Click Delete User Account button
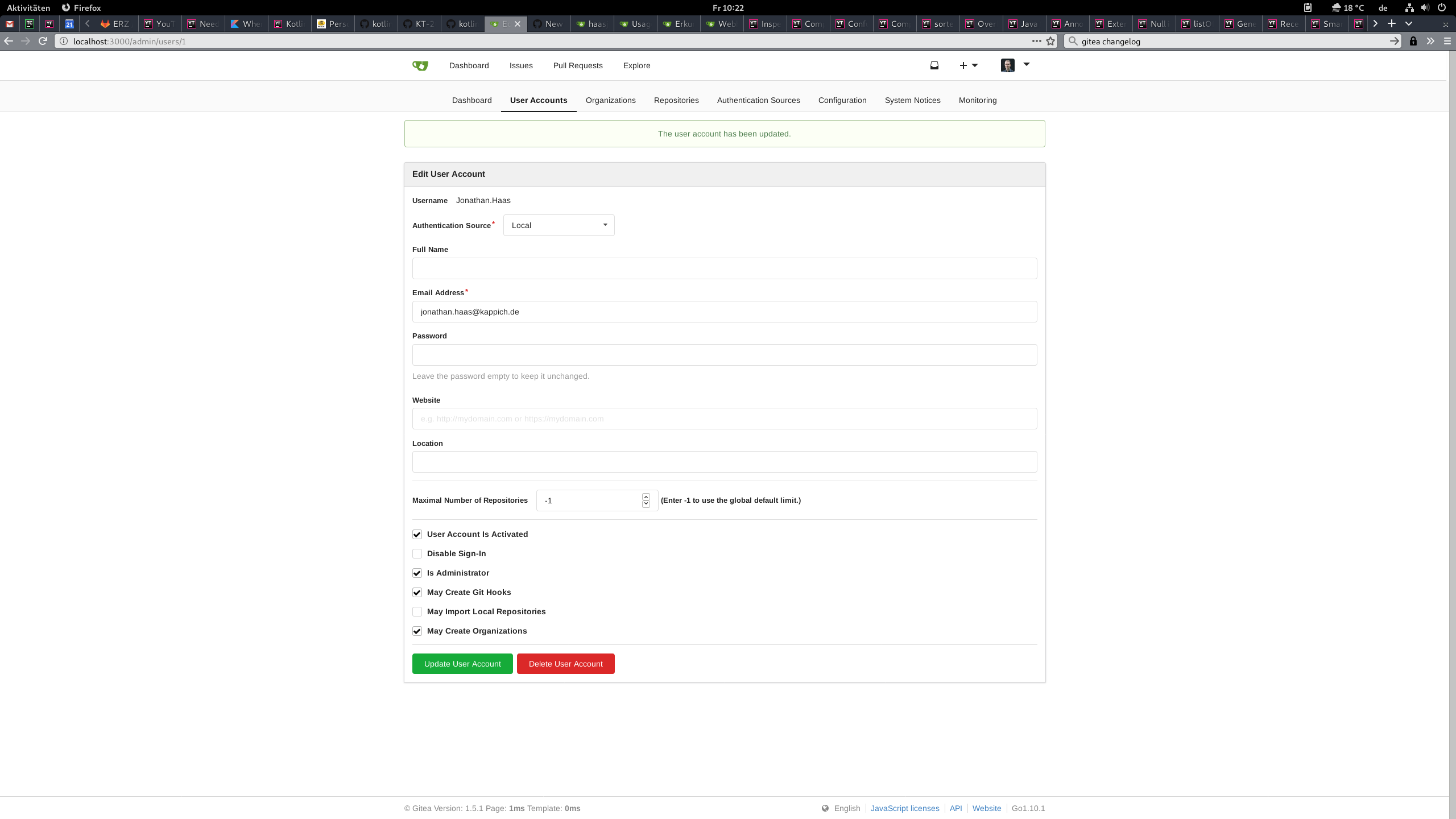Image resolution: width=1456 pixels, height=819 pixels. click(565, 664)
